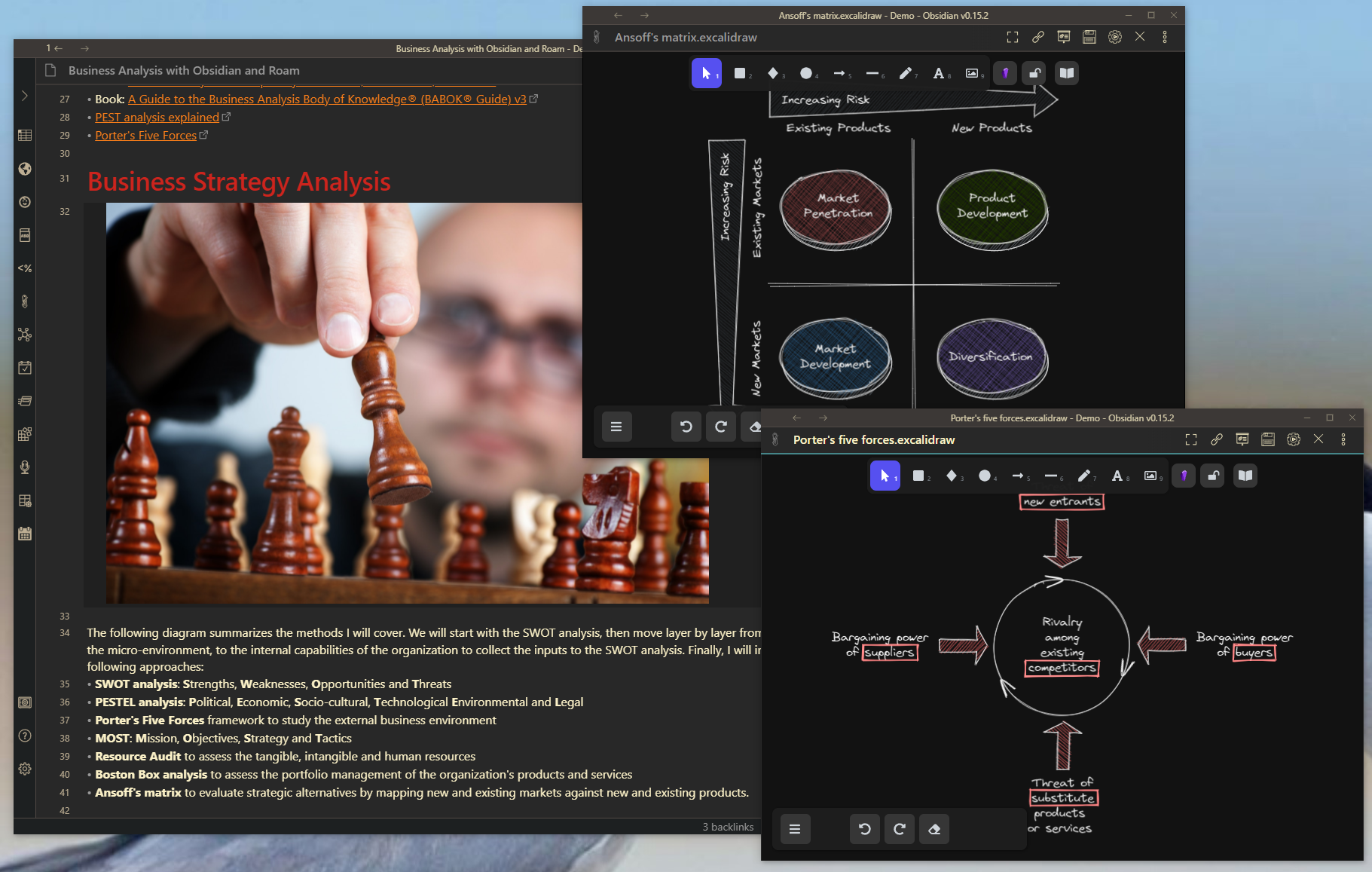Toggle fullscreen mode in Ansoff's matrix header

[x=1013, y=37]
